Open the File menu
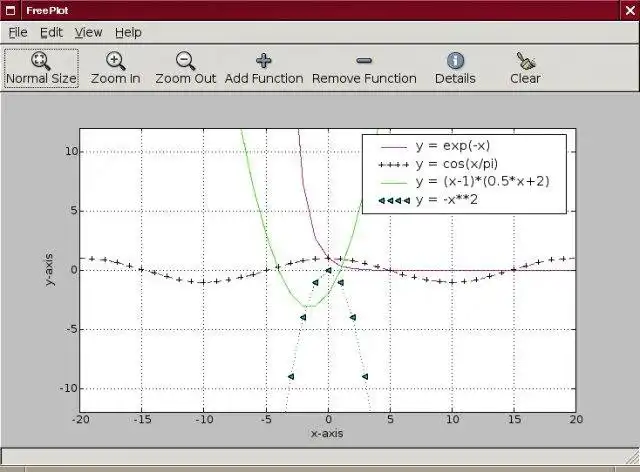 coord(18,32)
